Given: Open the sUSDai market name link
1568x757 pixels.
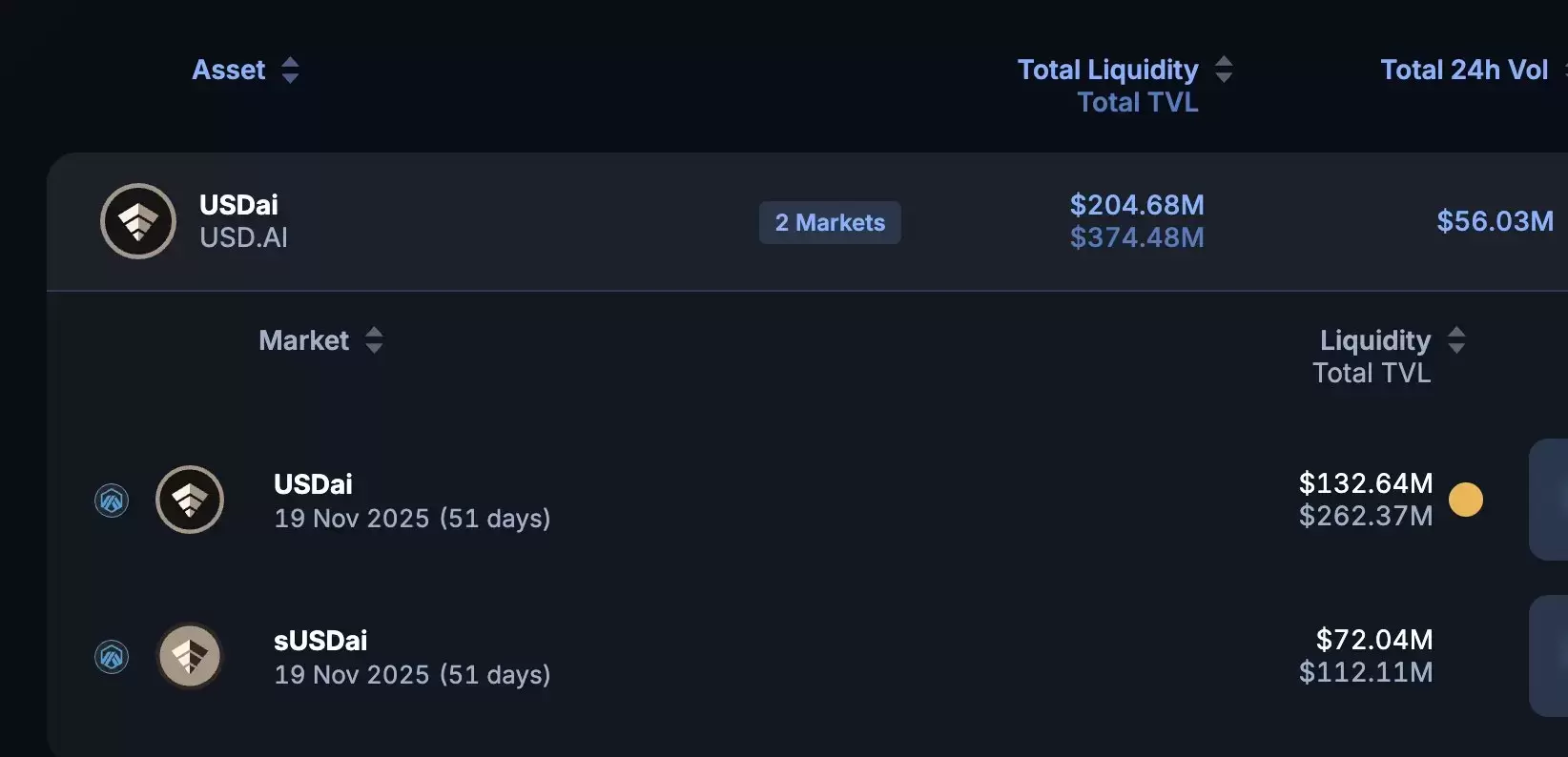Looking at the screenshot, I should [x=320, y=641].
